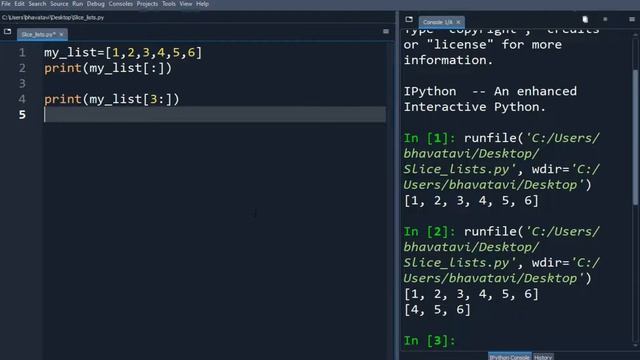The image size is (640, 360).
Task: Click the editor browse tabs icon
Action: click(7, 31)
